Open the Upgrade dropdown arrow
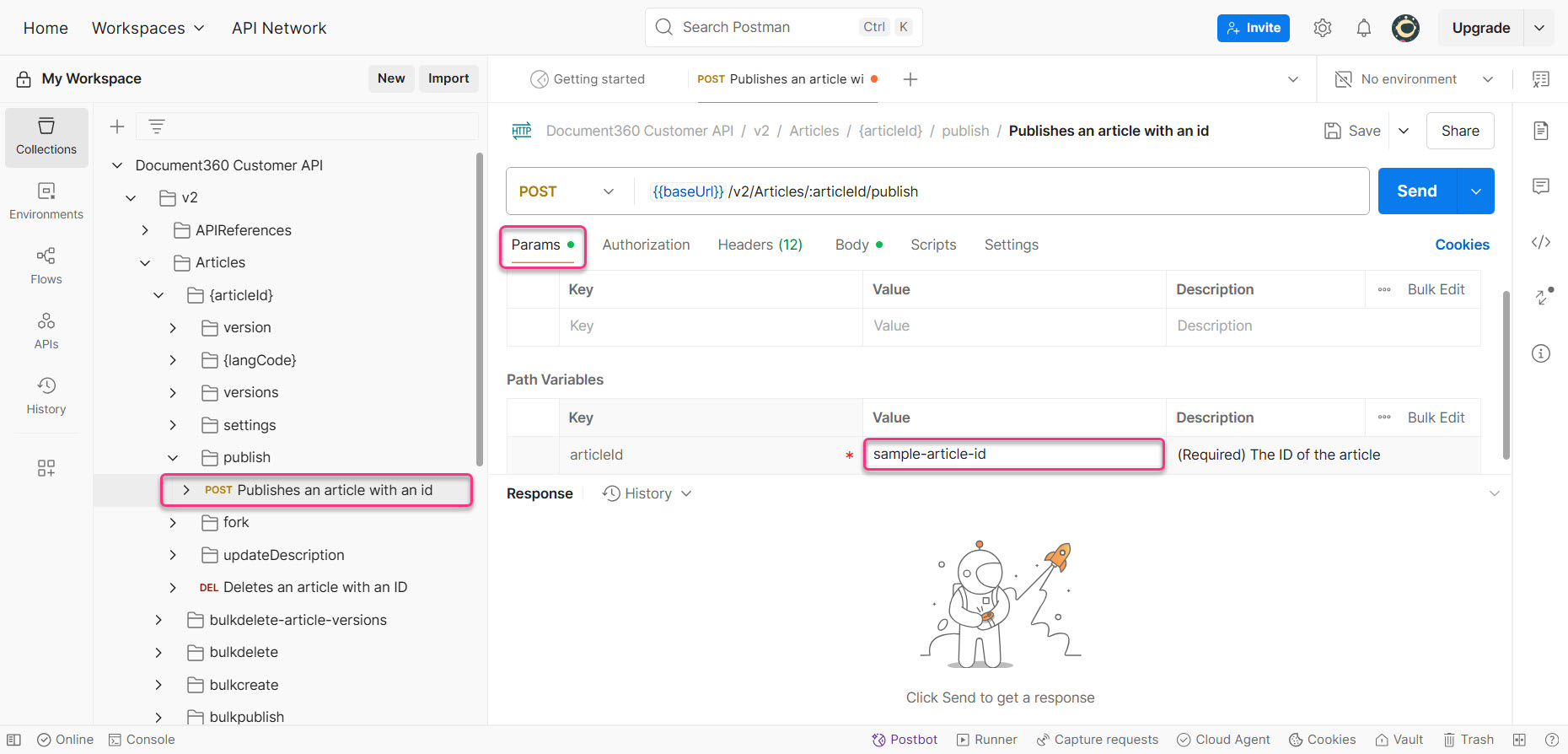1568x754 pixels. 1539,28
